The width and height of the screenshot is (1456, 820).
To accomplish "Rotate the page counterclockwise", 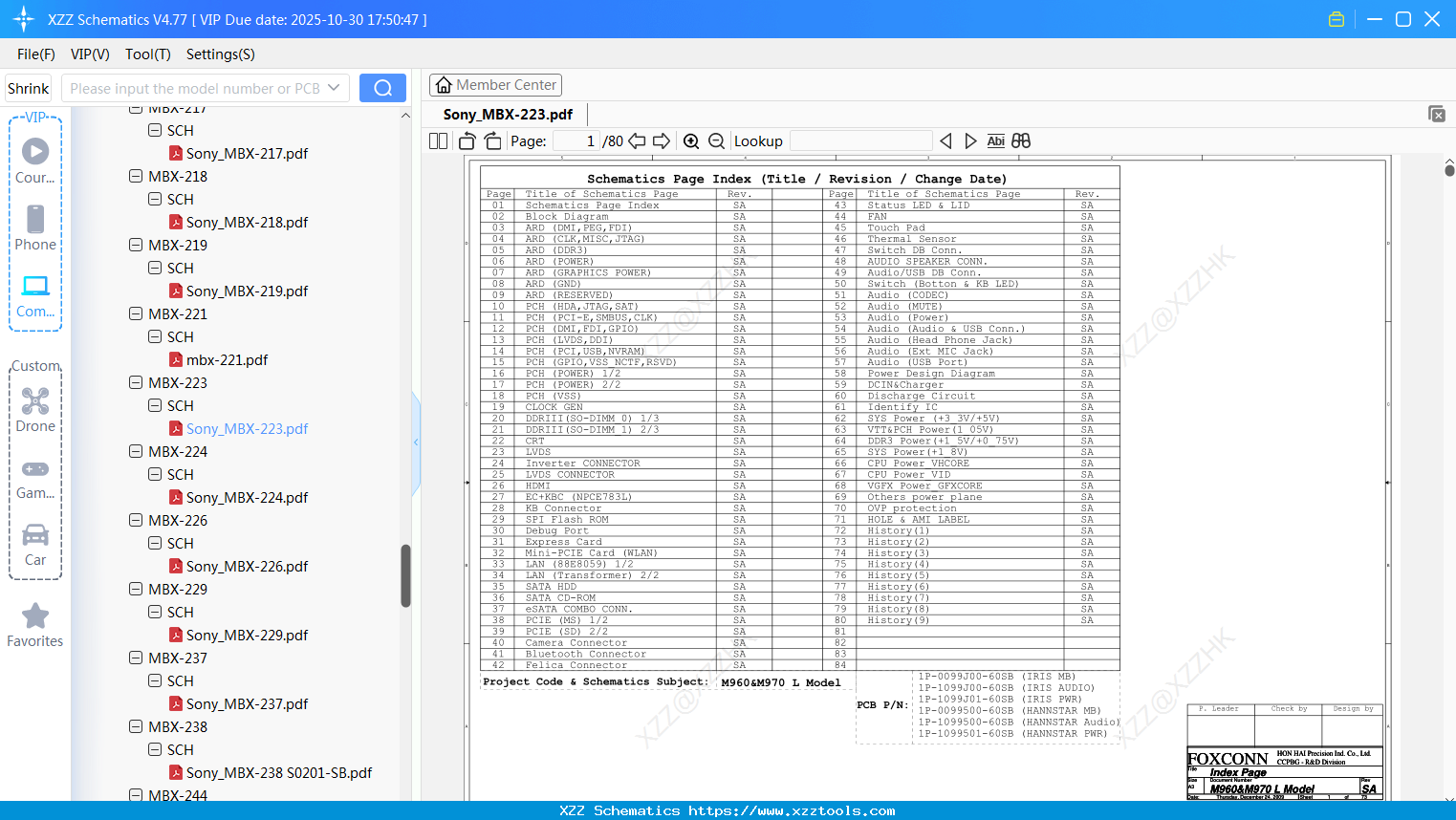I will pyautogui.click(x=467, y=141).
